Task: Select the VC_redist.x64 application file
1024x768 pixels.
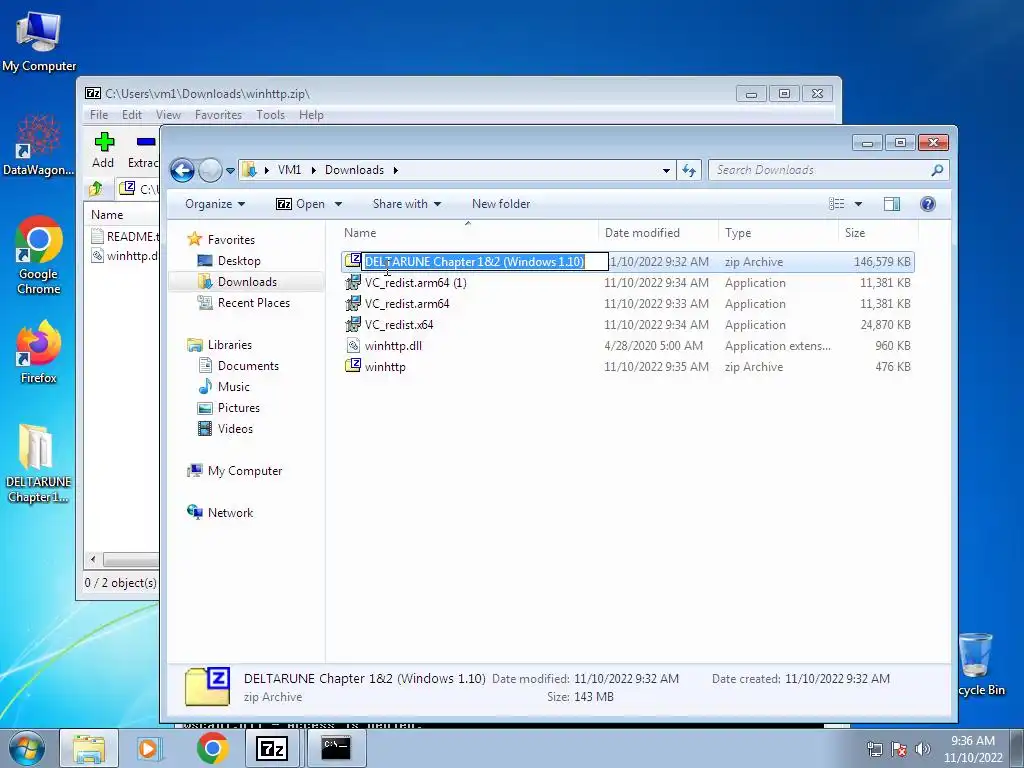Action: tap(399, 325)
